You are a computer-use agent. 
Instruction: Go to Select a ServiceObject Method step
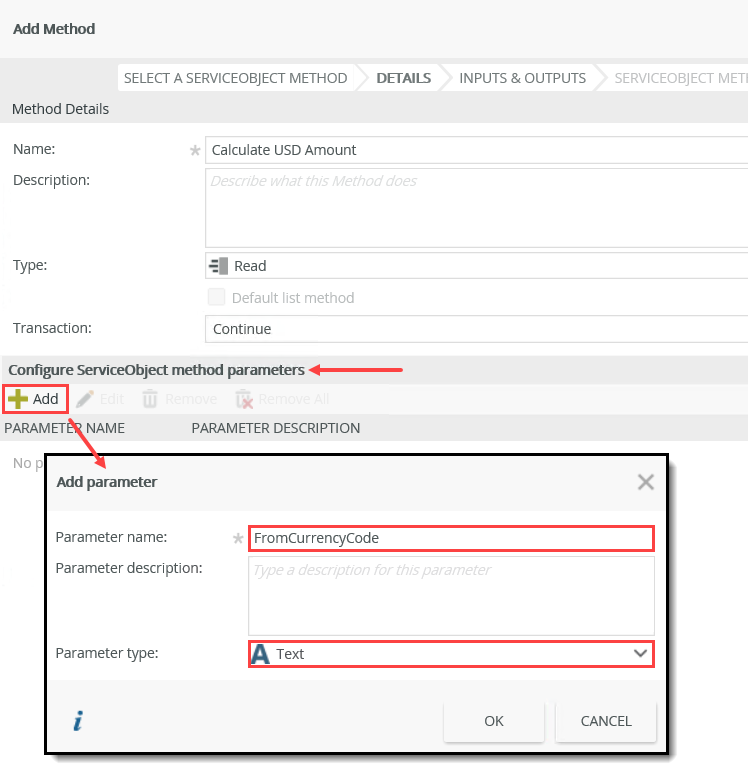236,78
